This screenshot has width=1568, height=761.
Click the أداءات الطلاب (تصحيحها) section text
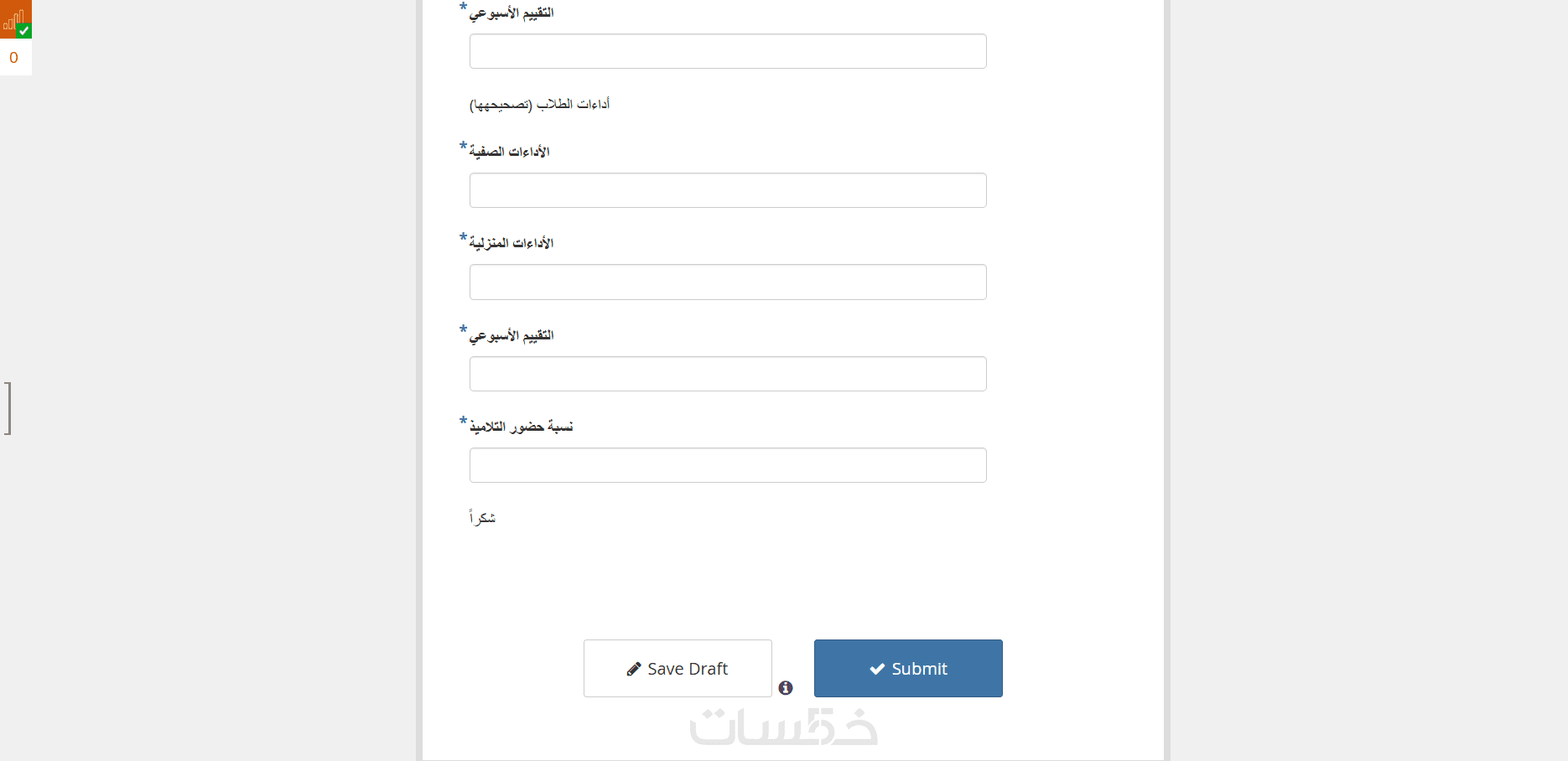(x=539, y=104)
